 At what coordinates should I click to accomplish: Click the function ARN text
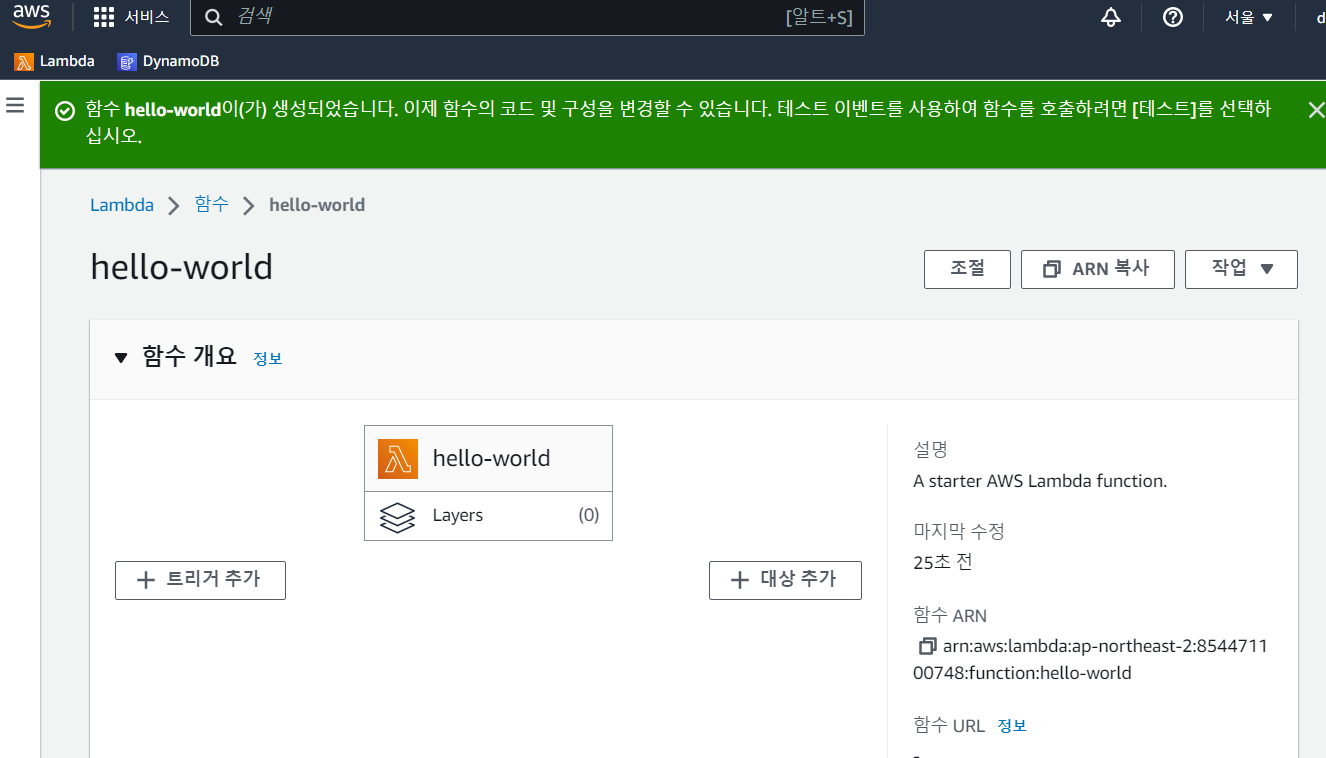pos(1090,660)
